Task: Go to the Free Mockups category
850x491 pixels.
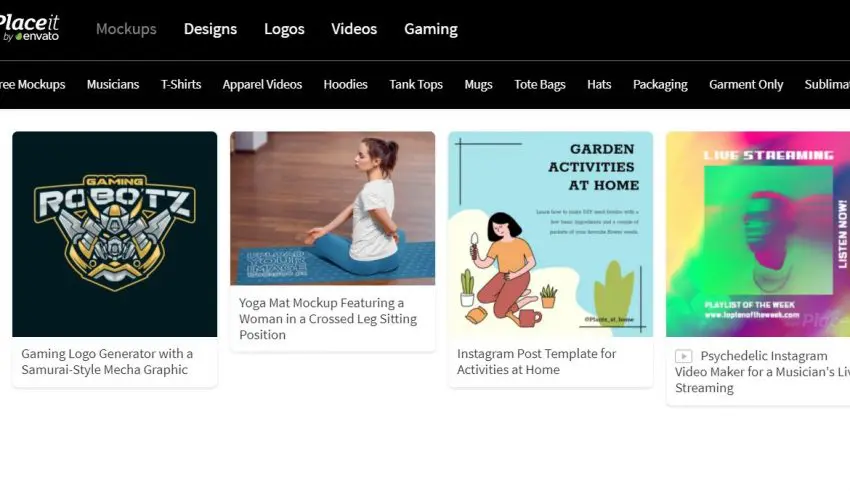Action: [x=33, y=85]
